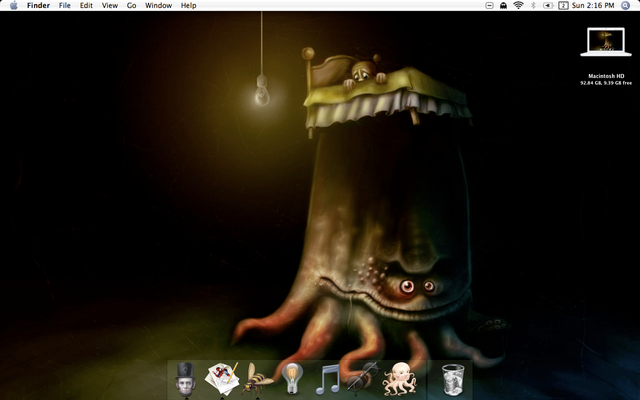
Task: Click the light bulb dock icon
Action: (x=292, y=380)
